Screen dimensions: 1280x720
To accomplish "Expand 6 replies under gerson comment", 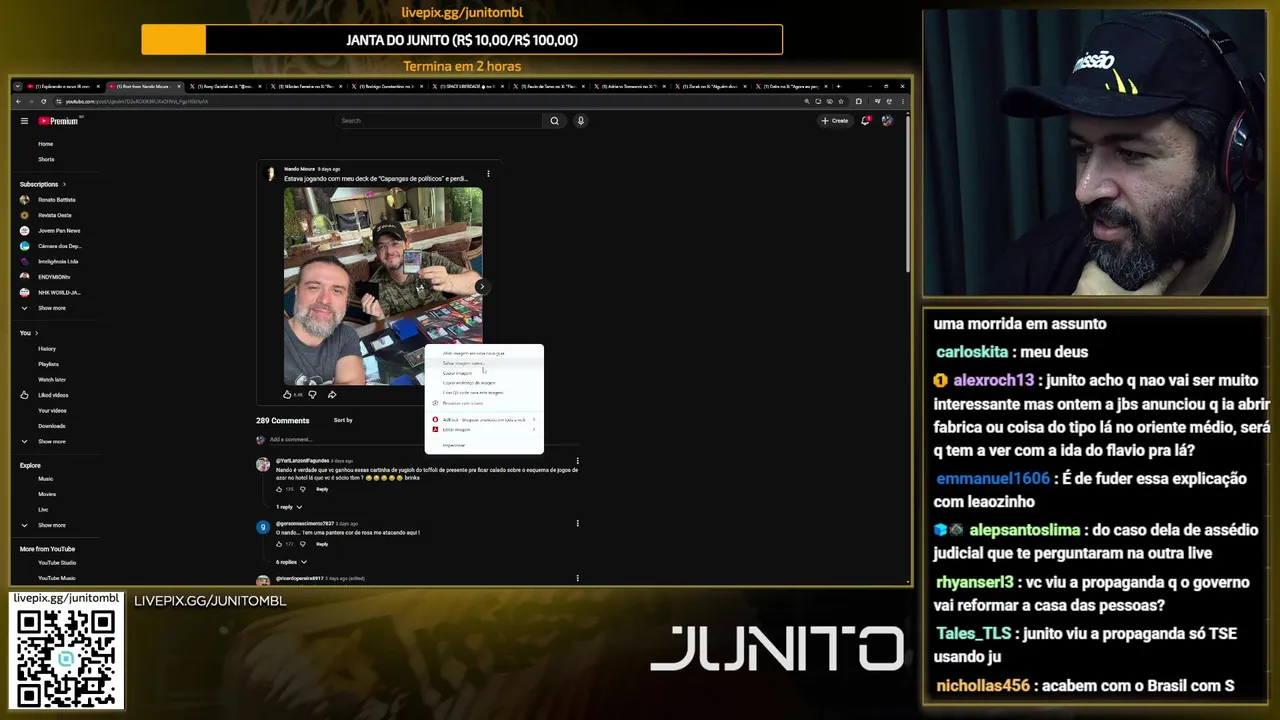I will (291, 562).
